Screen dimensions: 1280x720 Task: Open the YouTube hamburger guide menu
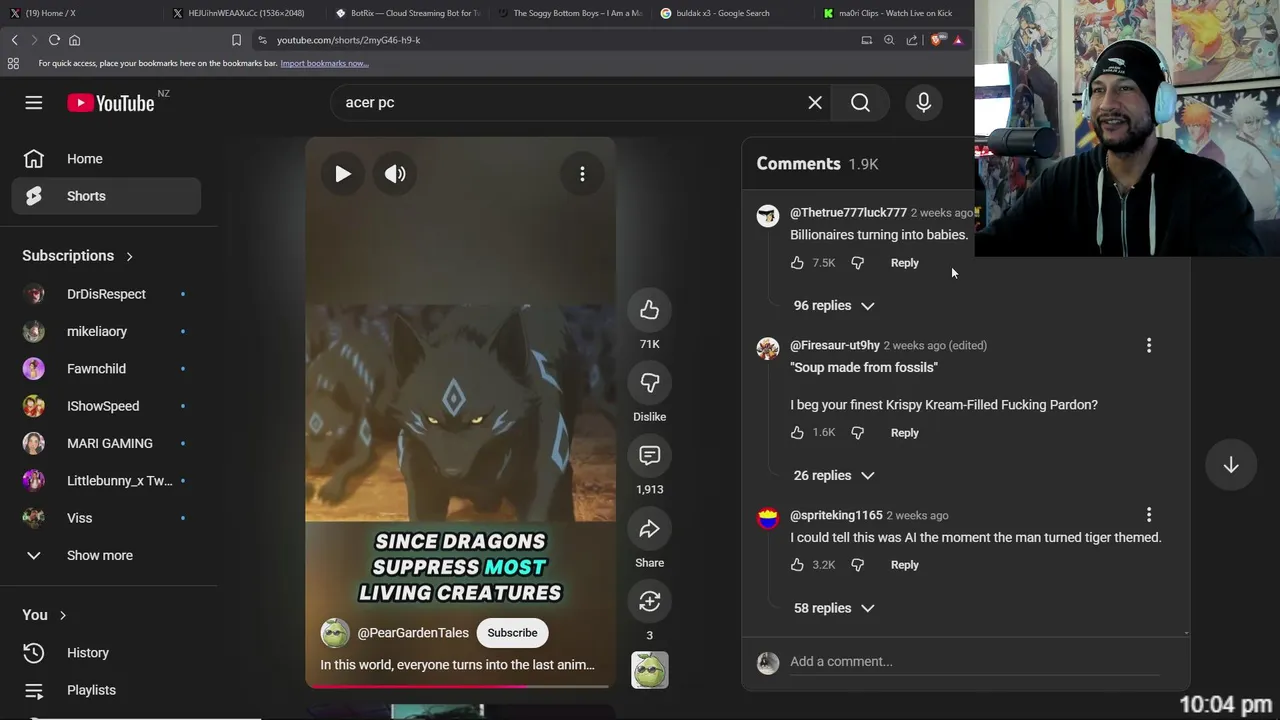(x=34, y=103)
